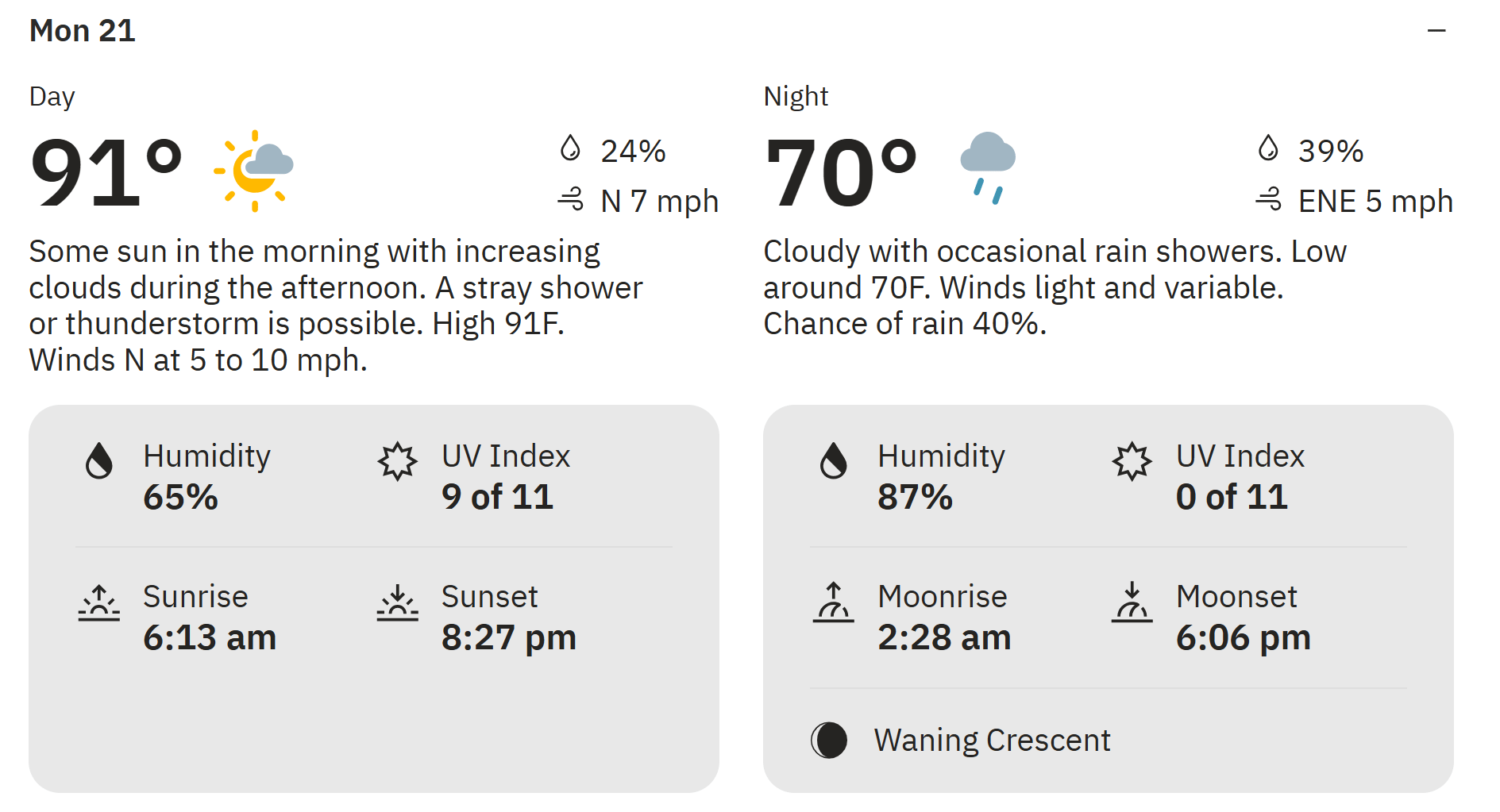Image resolution: width=1500 pixels, height=812 pixels.
Task: Click the day wind icon beside N 7 mph
Action: click(x=570, y=199)
